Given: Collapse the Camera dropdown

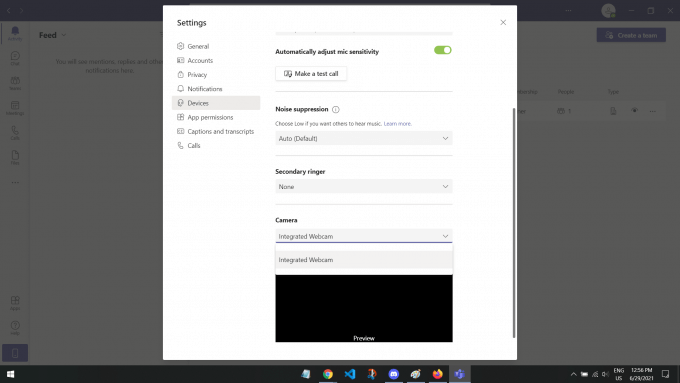Looking at the screenshot, I should [364, 236].
